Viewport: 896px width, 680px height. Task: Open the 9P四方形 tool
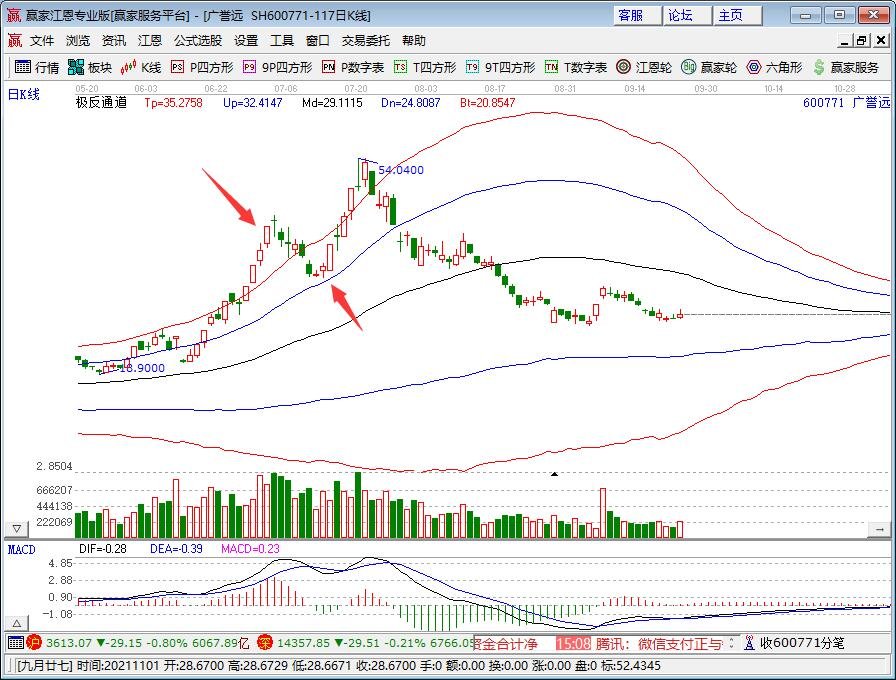tap(277, 67)
